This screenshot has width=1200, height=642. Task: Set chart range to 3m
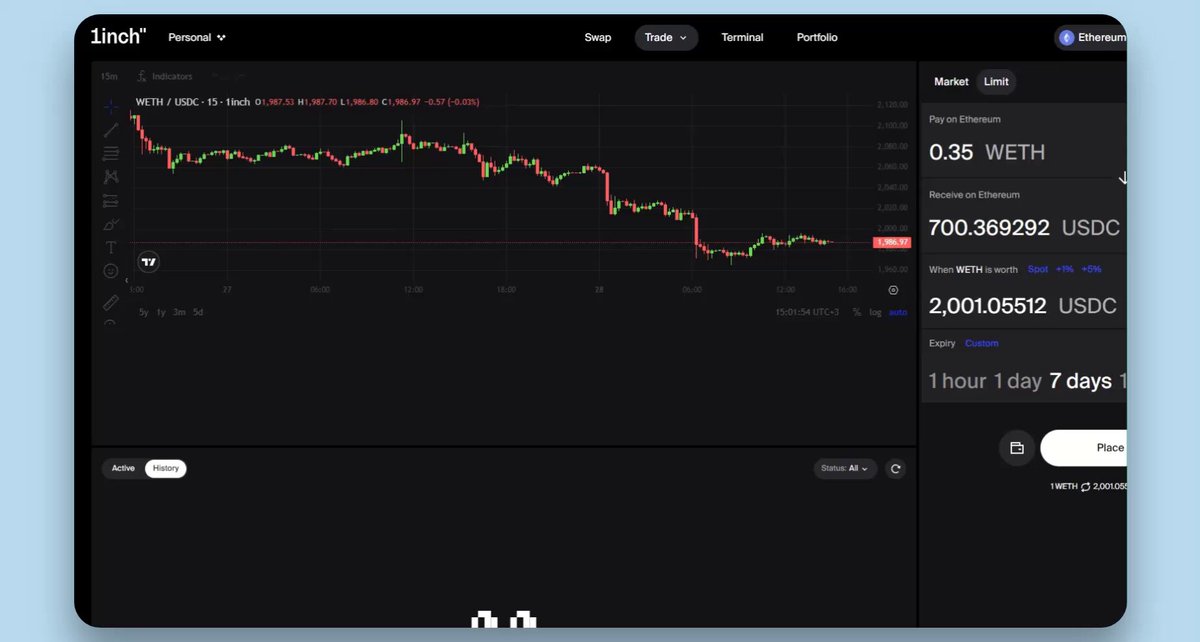pos(179,312)
